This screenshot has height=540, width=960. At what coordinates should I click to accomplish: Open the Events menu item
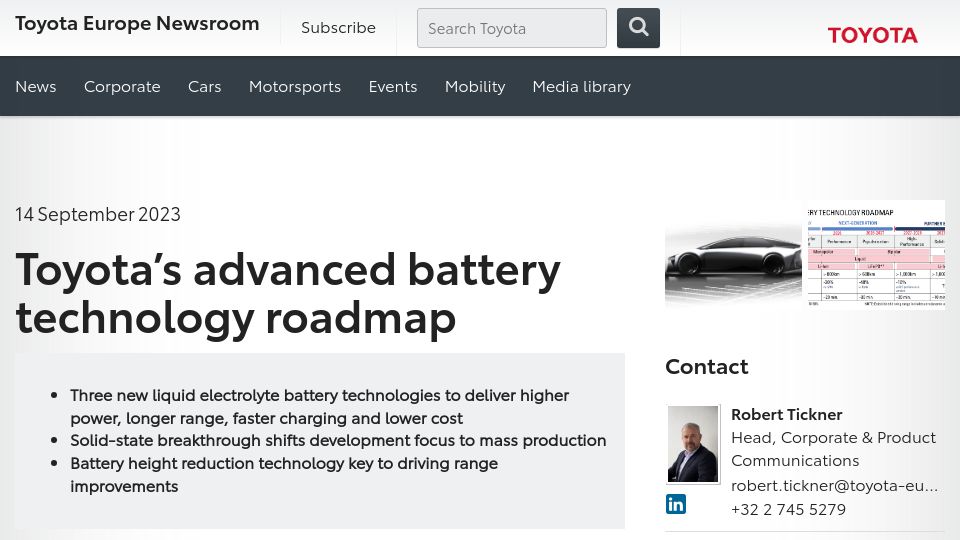[392, 86]
